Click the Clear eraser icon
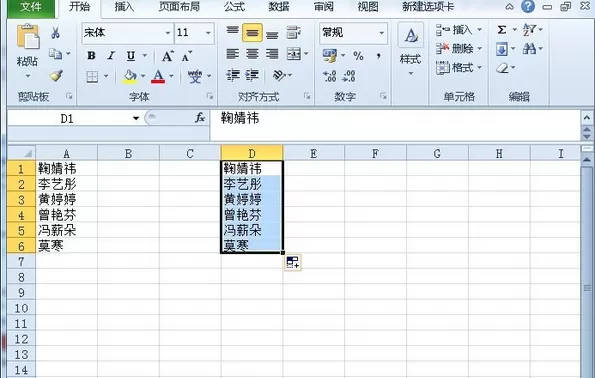This screenshot has height=378, width=595. point(502,68)
